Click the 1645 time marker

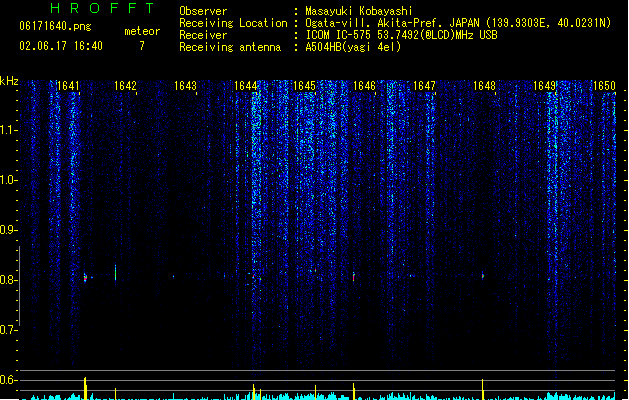(304, 86)
